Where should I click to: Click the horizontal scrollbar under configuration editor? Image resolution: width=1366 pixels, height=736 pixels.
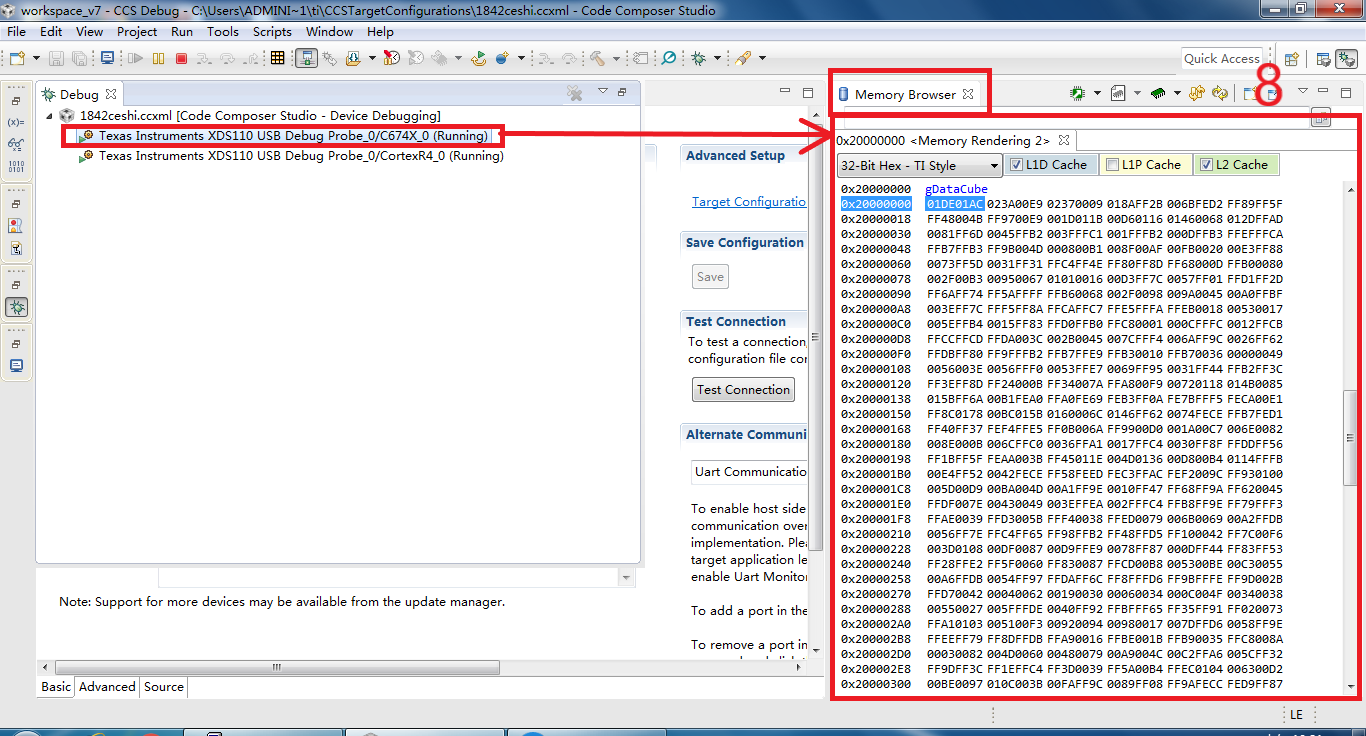pos(275,667)
